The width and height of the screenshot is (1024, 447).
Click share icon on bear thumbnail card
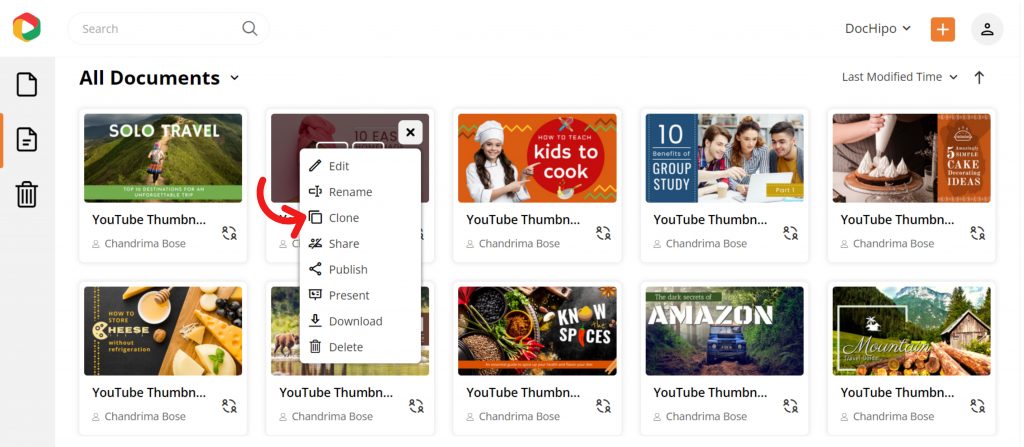coord(417,406)
